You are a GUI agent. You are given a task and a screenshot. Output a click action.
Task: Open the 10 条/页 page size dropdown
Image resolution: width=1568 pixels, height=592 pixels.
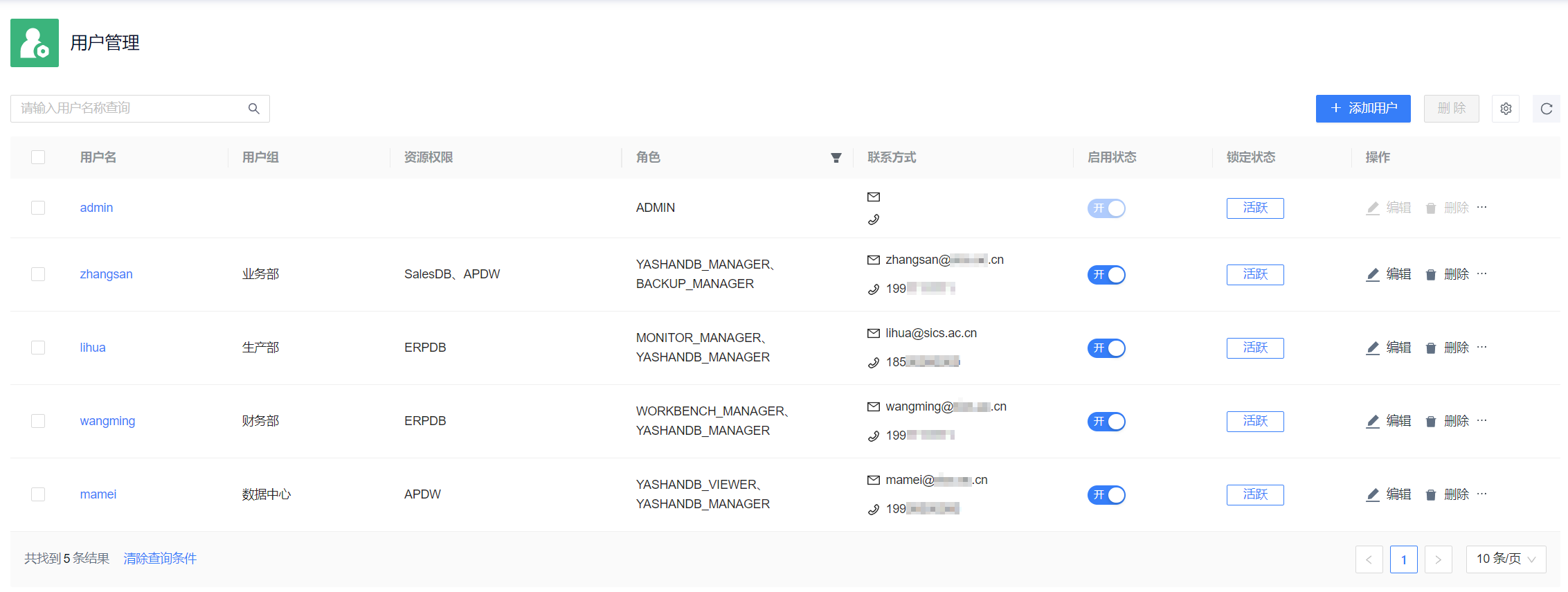1505,559
